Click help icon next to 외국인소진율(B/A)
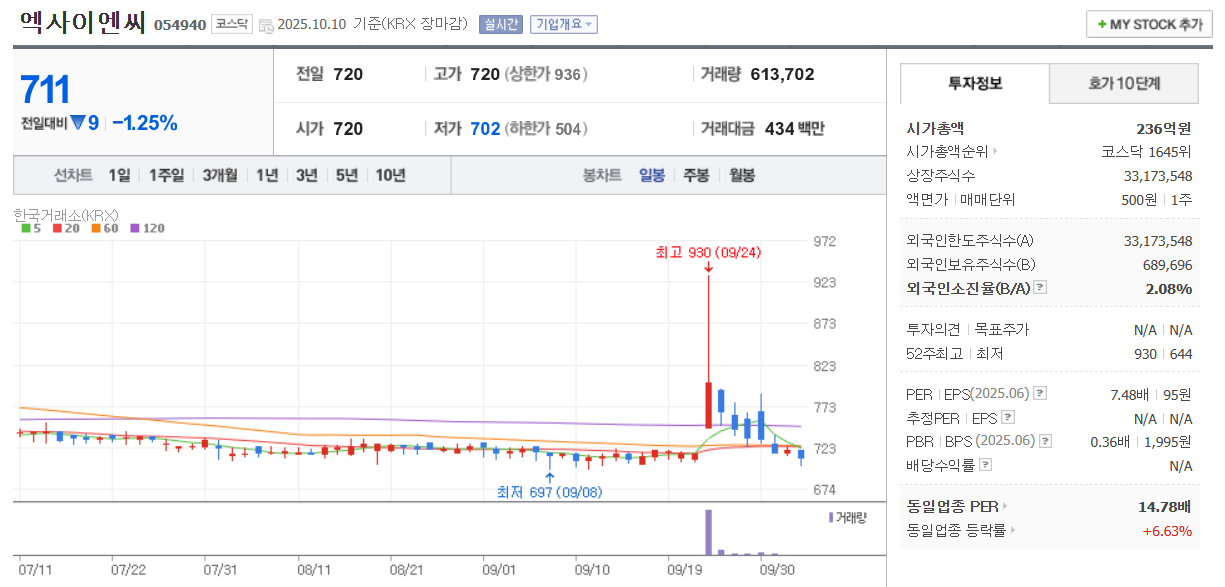This screenshot has height=587, width=1225. (x=1040, y=288)
